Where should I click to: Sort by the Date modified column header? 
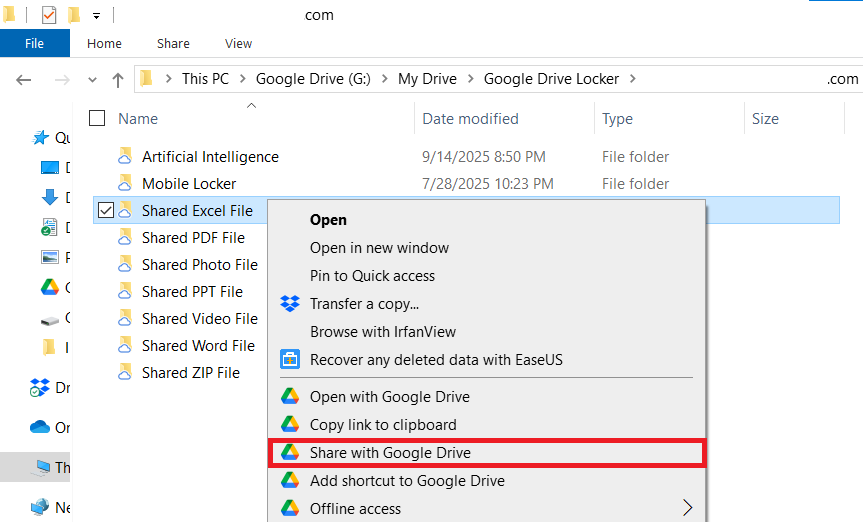pyautogui.click(x=470, y=119)
